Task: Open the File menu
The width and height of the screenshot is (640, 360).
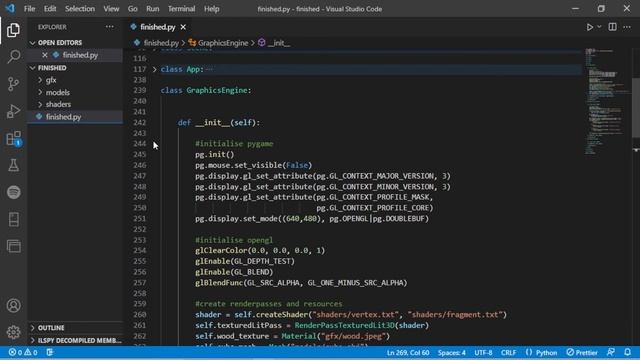Action: pos(29,9)
